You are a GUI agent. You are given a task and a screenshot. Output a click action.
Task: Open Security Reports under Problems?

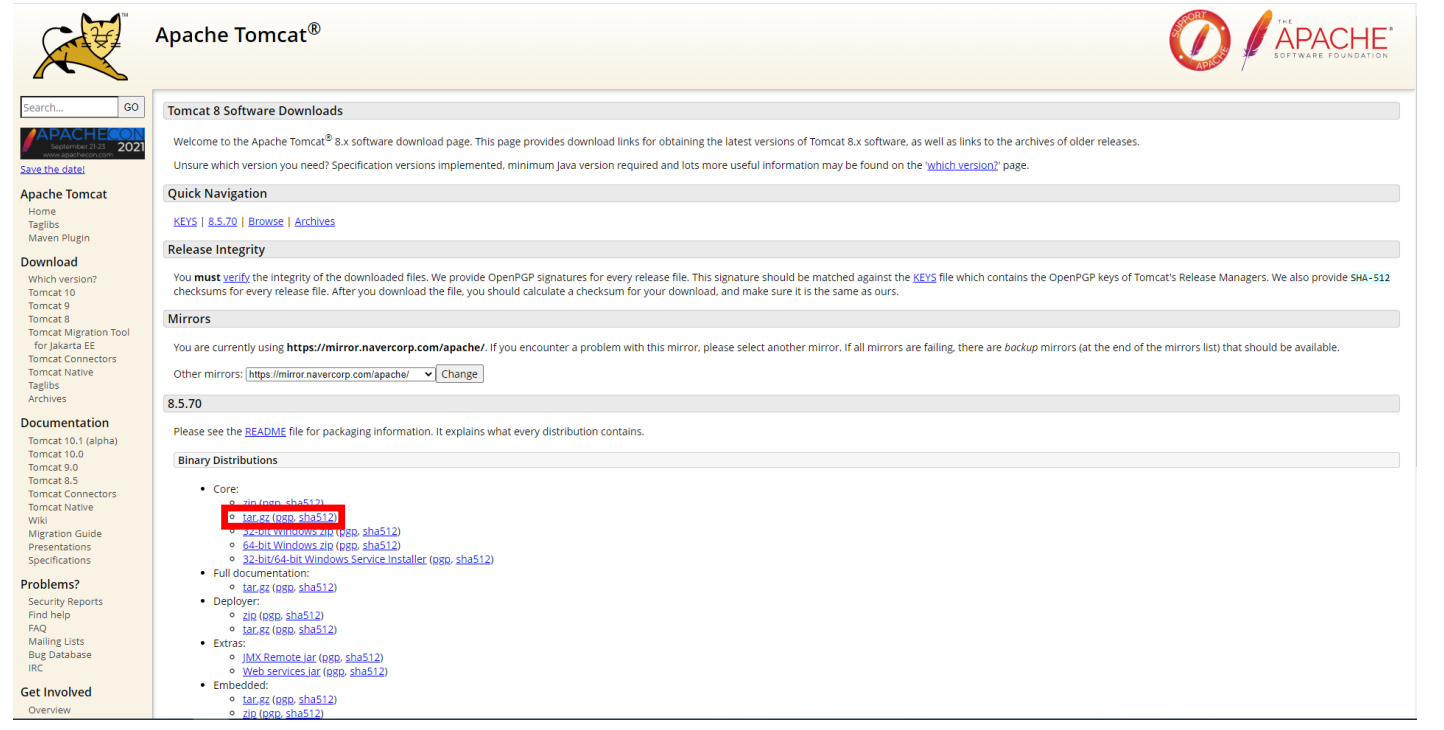tap(66, 602)
